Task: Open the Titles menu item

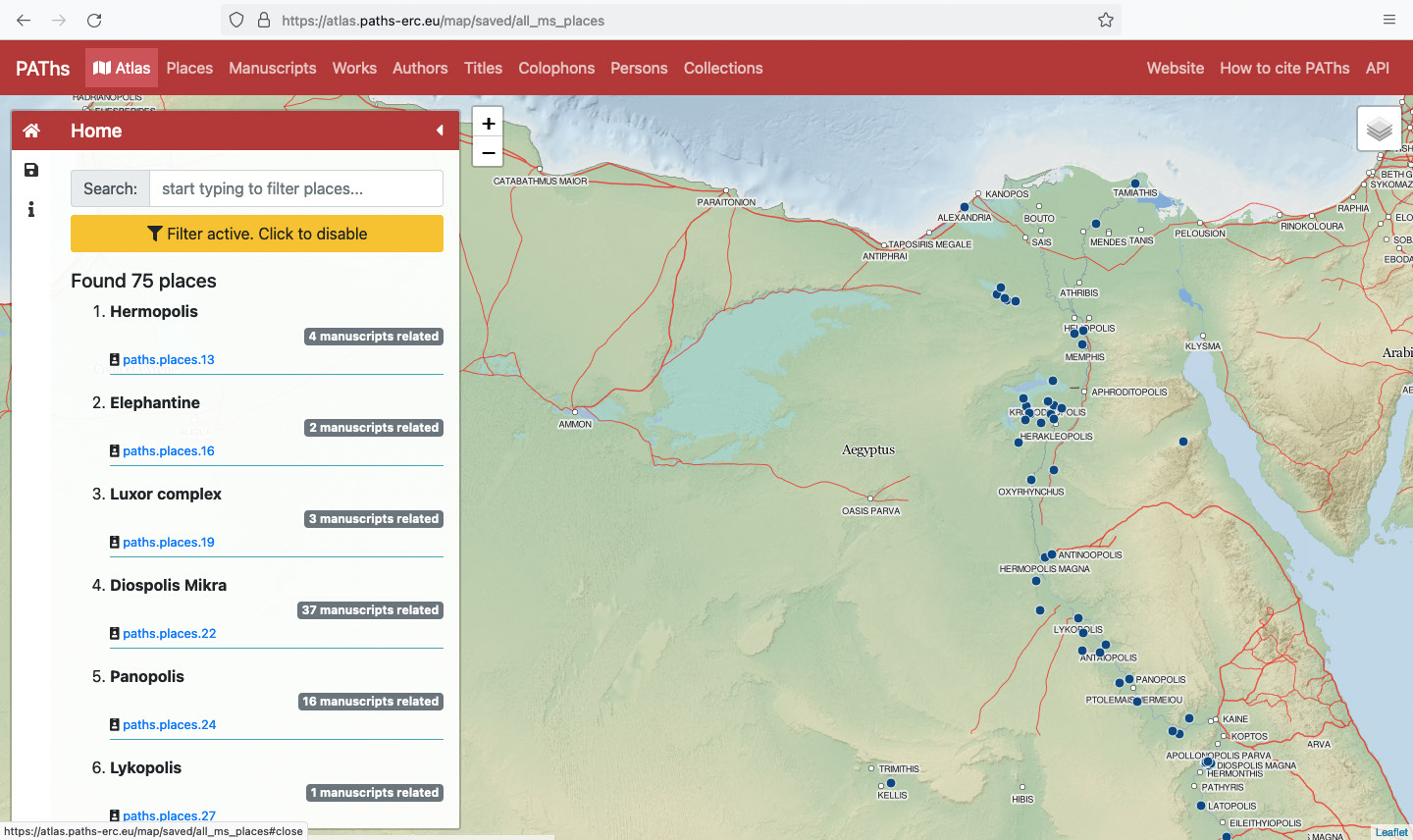Action: pos(483,68)
